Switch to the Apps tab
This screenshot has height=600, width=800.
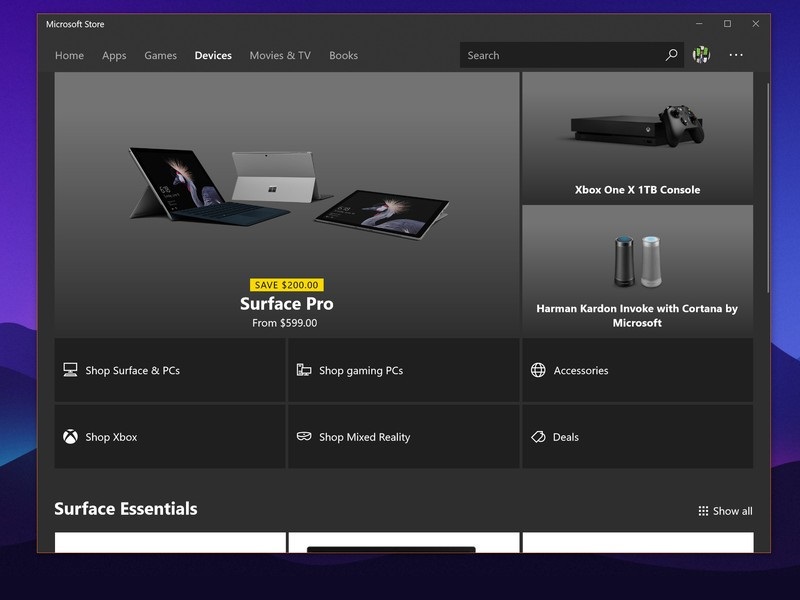114,55
